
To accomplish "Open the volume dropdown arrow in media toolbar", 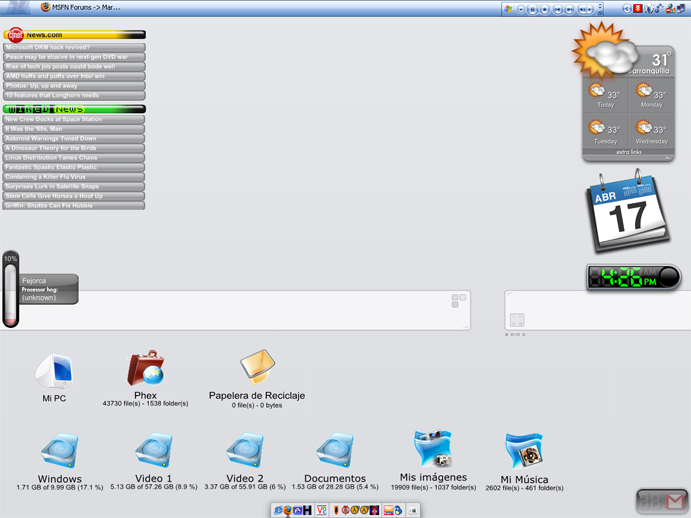I will [x=590, y=9].
